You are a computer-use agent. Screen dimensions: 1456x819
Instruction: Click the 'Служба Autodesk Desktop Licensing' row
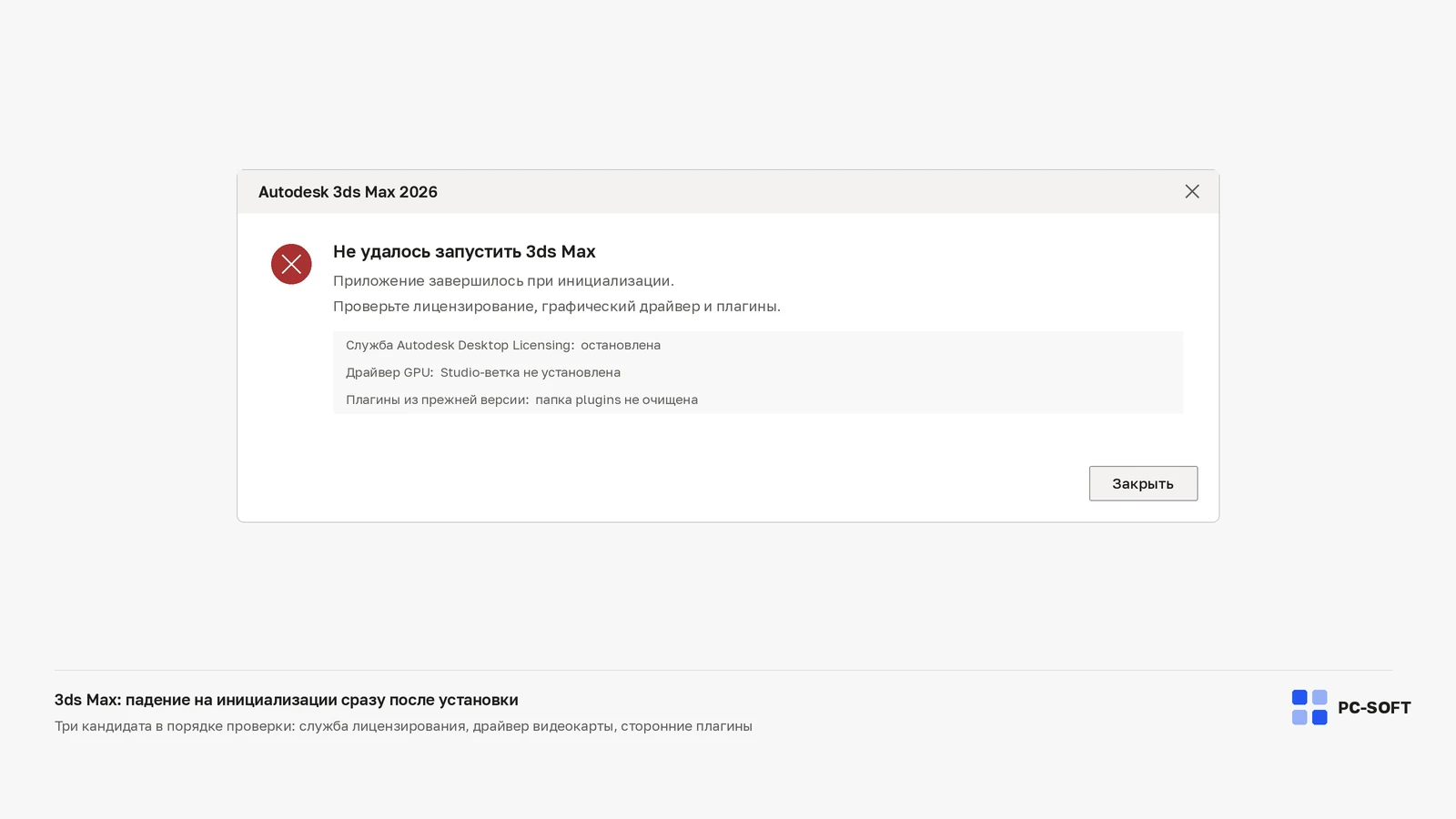758,345
